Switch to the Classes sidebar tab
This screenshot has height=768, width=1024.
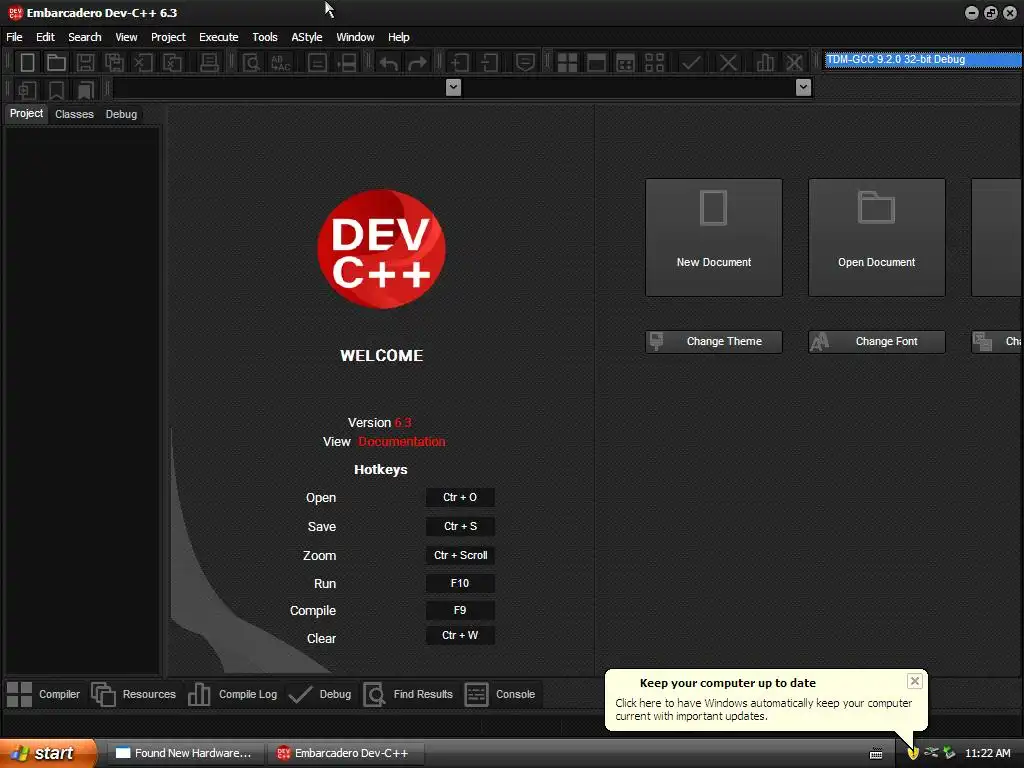tap(74, 114)
